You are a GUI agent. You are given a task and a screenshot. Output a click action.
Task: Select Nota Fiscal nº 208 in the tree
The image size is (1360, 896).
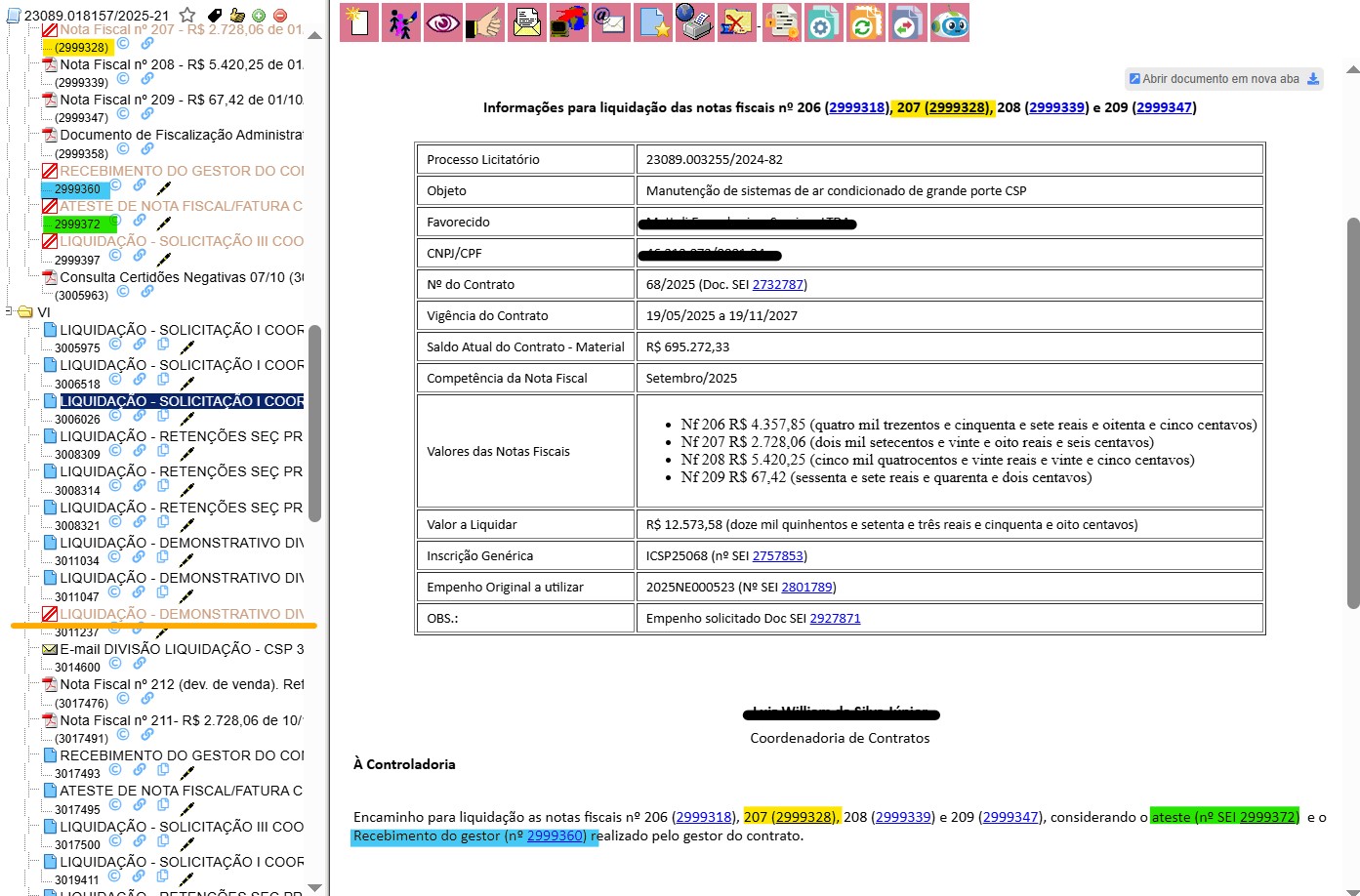coord(181,64)
